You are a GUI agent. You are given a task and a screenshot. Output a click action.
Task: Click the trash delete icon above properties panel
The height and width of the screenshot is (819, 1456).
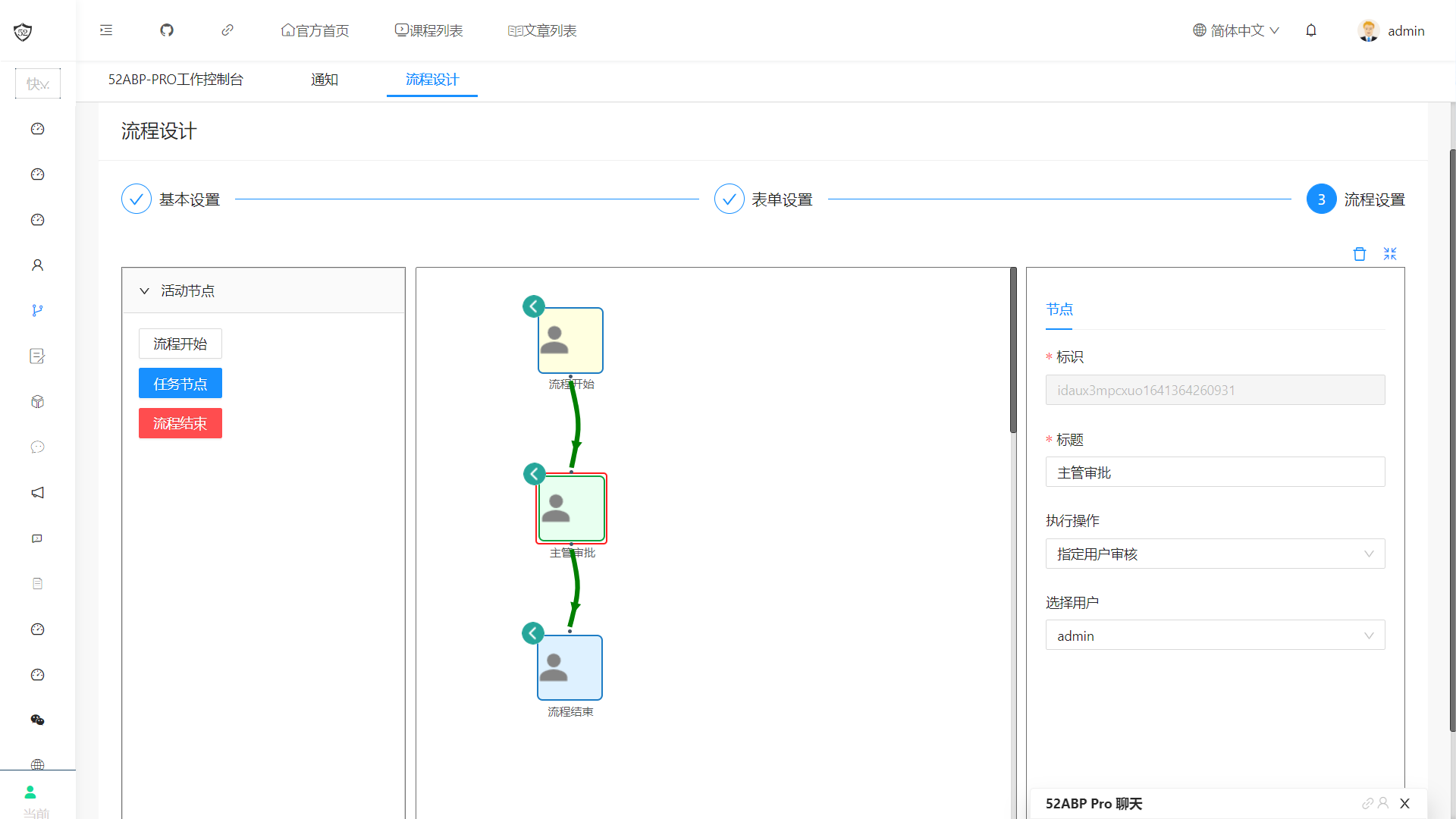click(1360, 254)
